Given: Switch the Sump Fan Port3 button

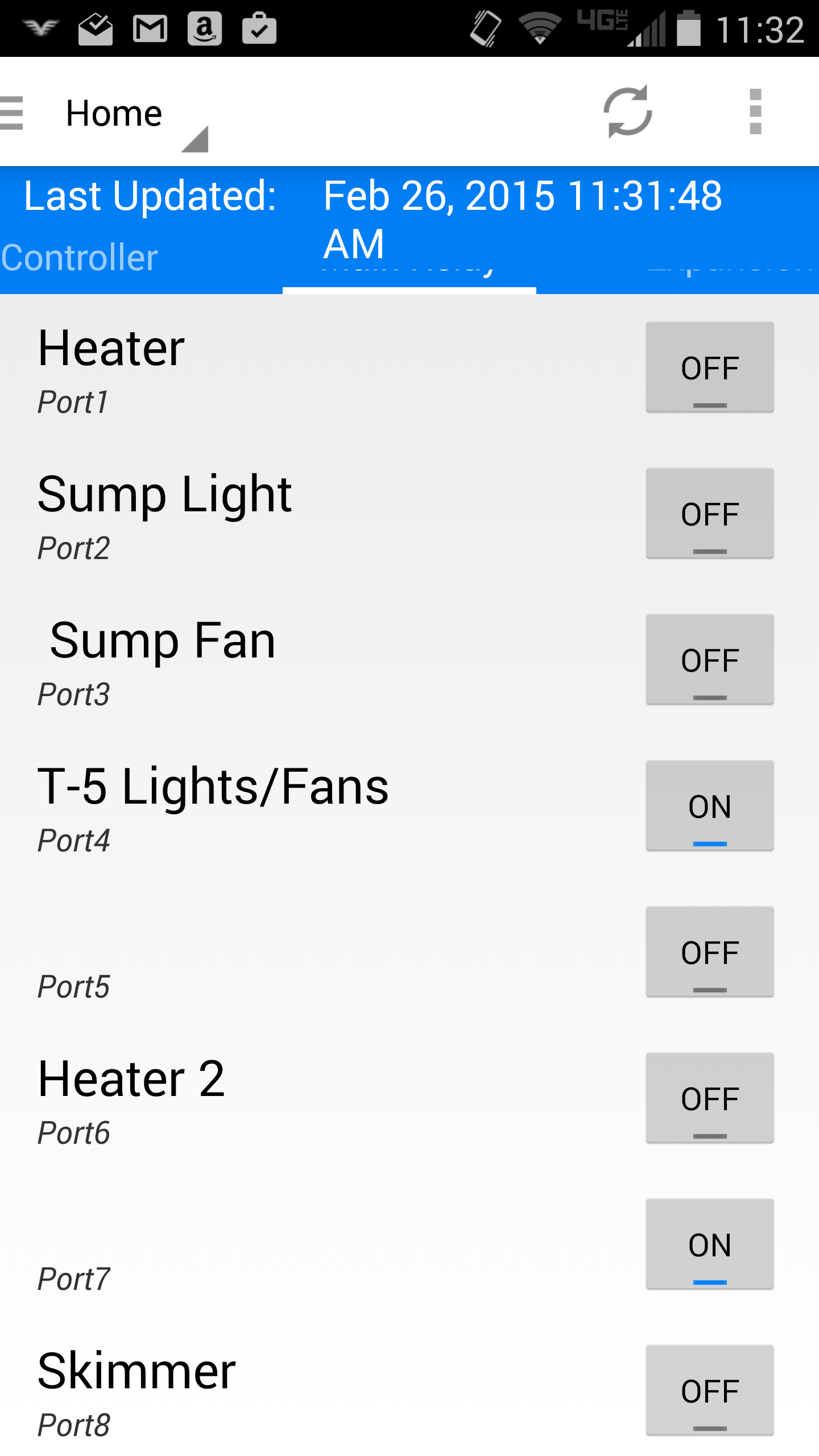Looking at the screenshot, I should click(x=709, y=660).
